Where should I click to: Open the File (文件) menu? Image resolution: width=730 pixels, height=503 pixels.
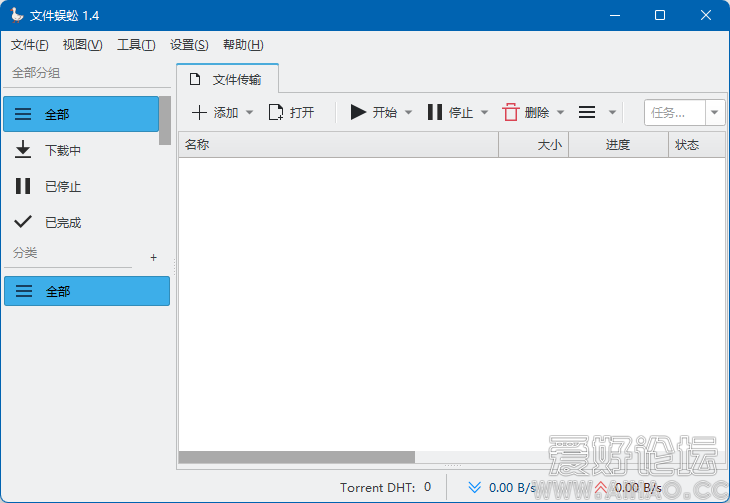point(29,45)
